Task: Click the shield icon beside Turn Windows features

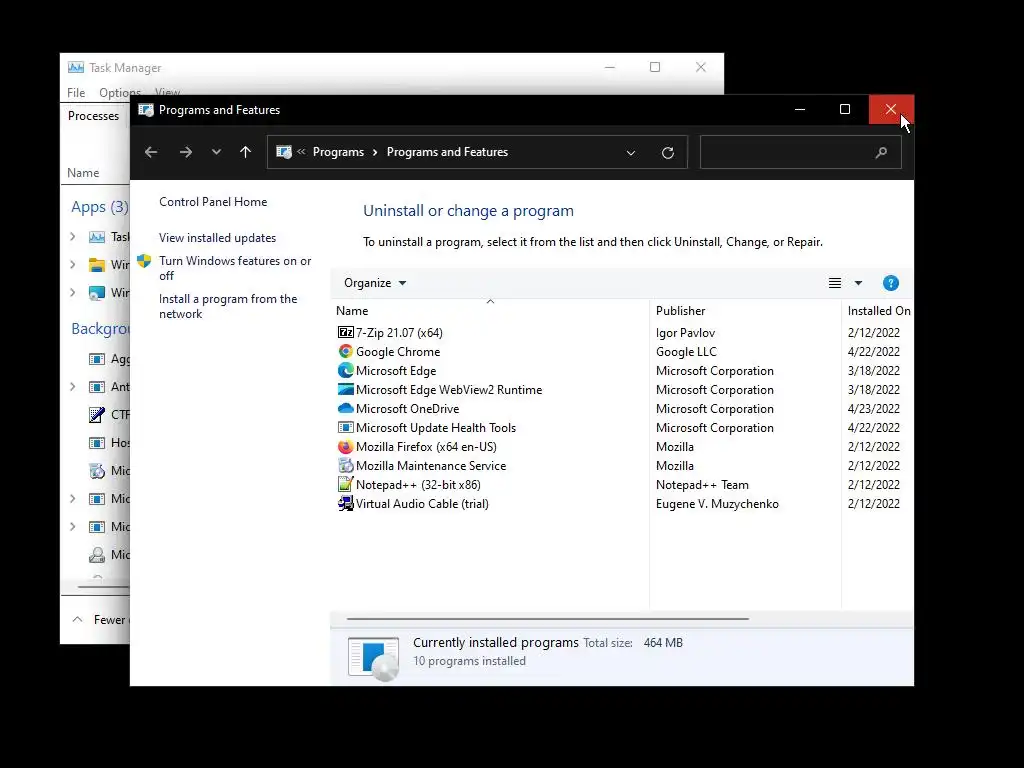Action: tap(144, 261)
